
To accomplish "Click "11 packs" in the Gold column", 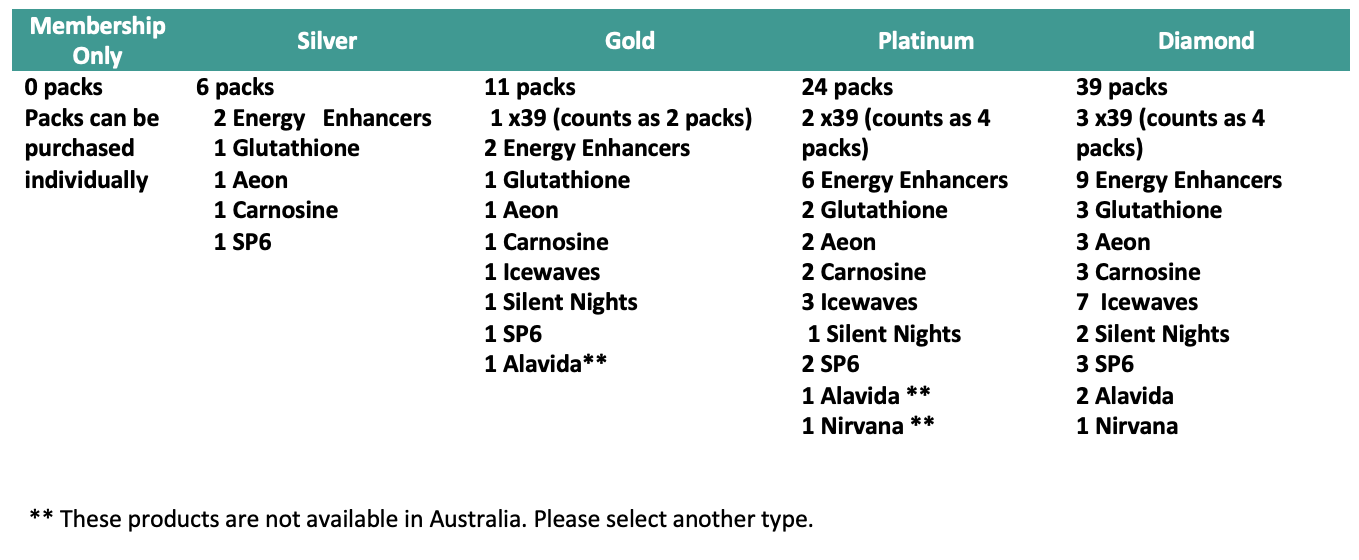I will pos(530,87).
